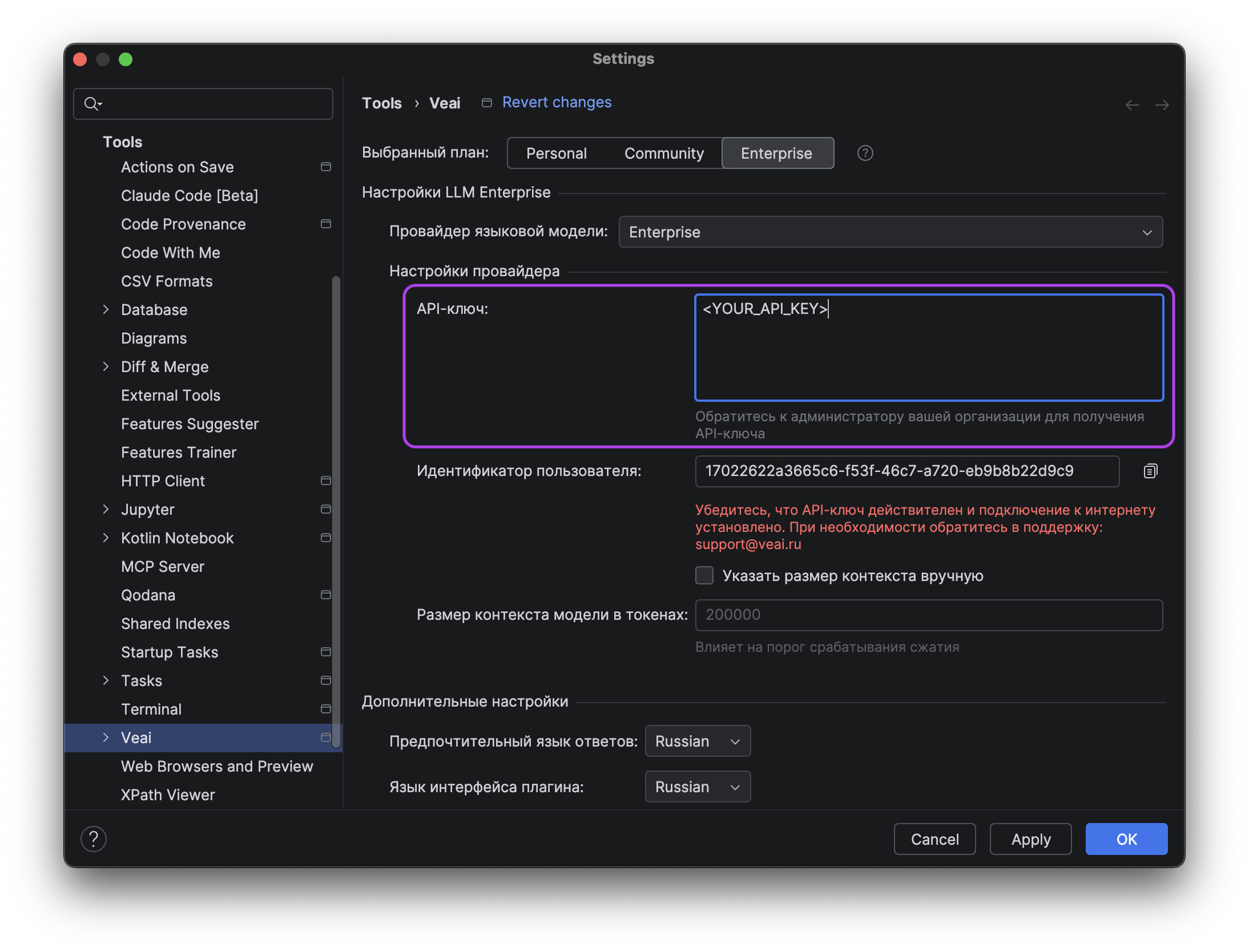Enable manual context size checkbox
Screen dimensions: 1249x952
pyautogui.click(x=704, y=575)
